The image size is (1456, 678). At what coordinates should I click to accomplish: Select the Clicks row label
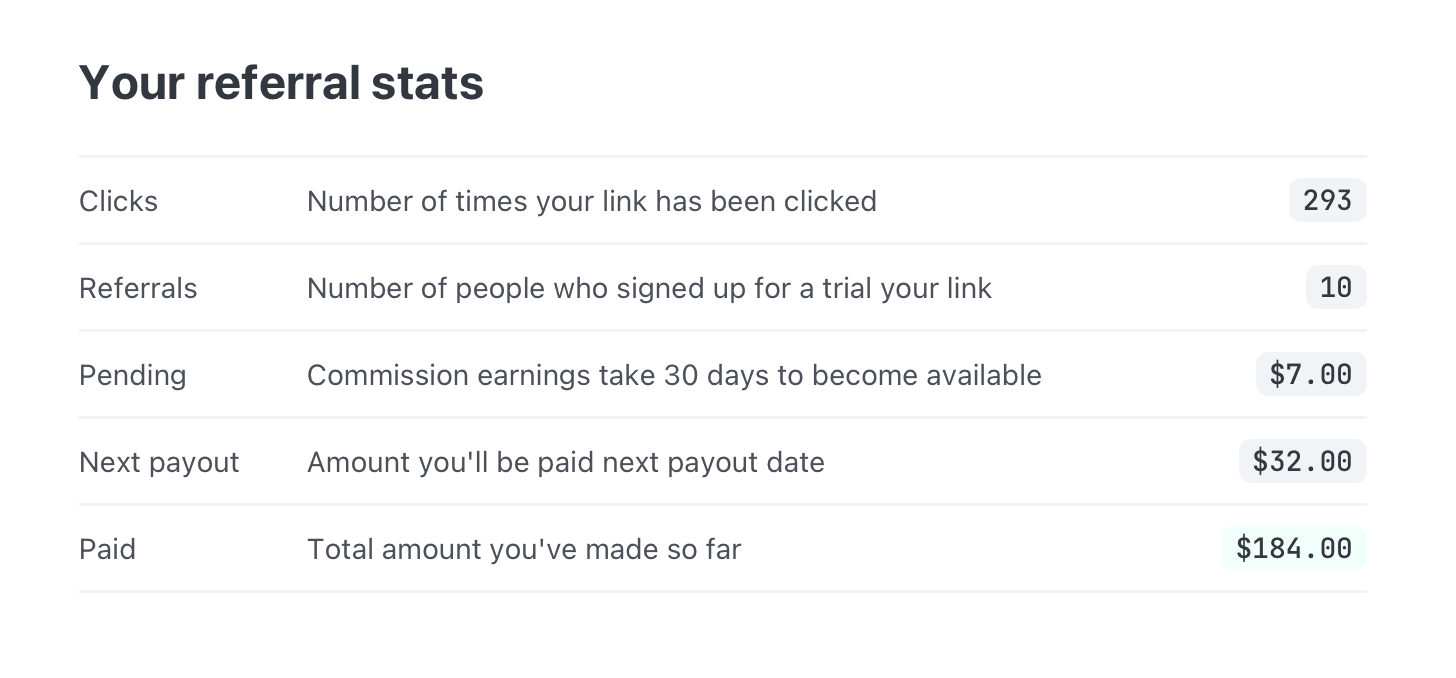pos(118,201)
